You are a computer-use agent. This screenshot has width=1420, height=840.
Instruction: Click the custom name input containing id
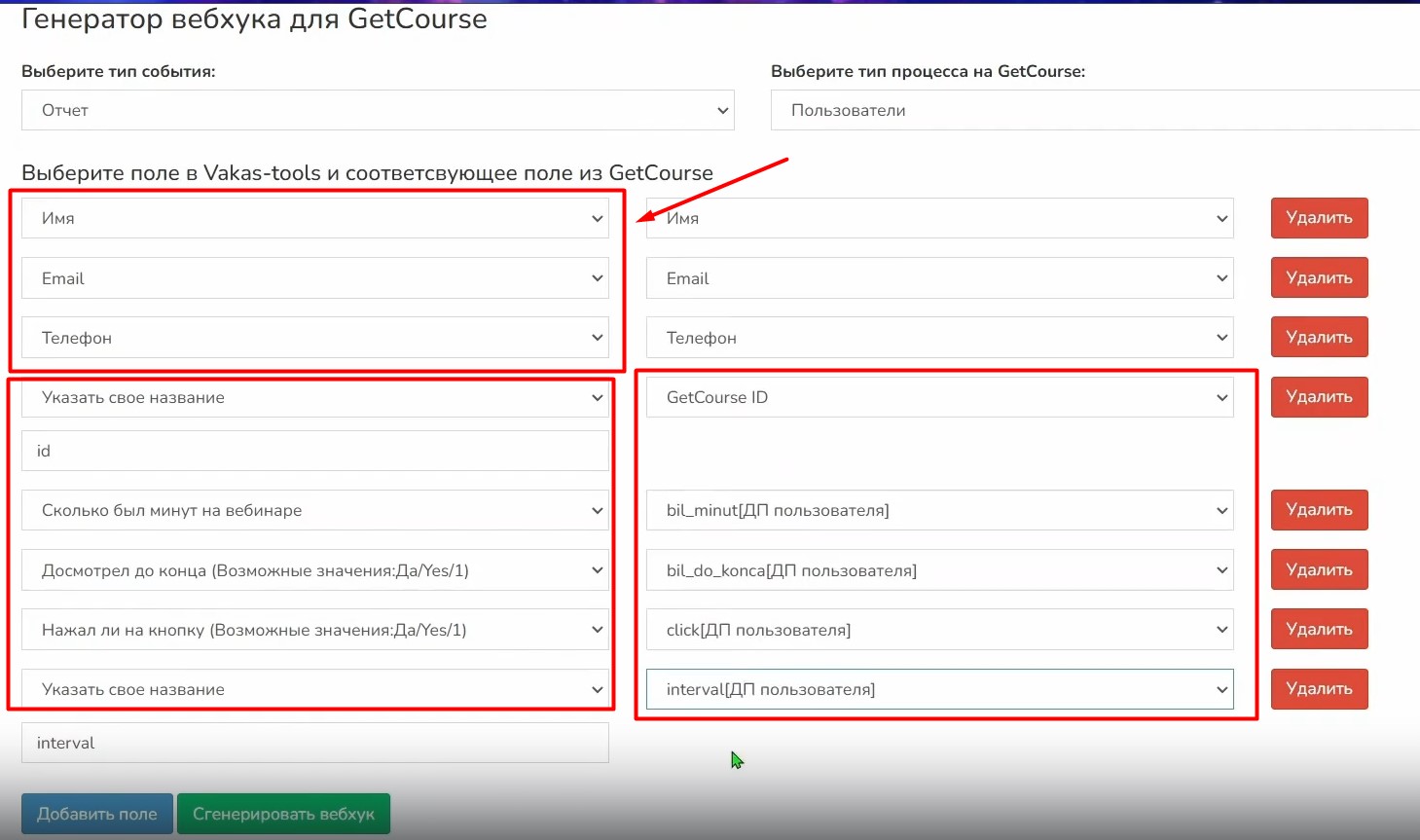(315, 451)
